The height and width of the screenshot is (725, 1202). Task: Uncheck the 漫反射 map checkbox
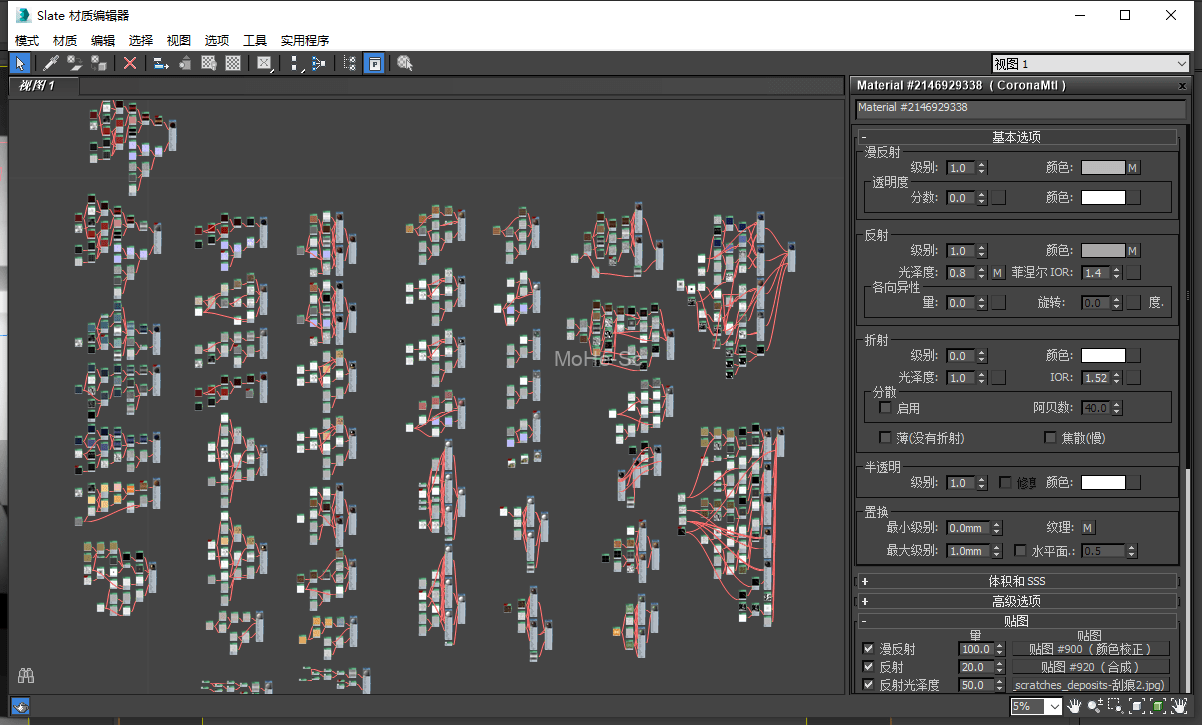pos(868,649)
